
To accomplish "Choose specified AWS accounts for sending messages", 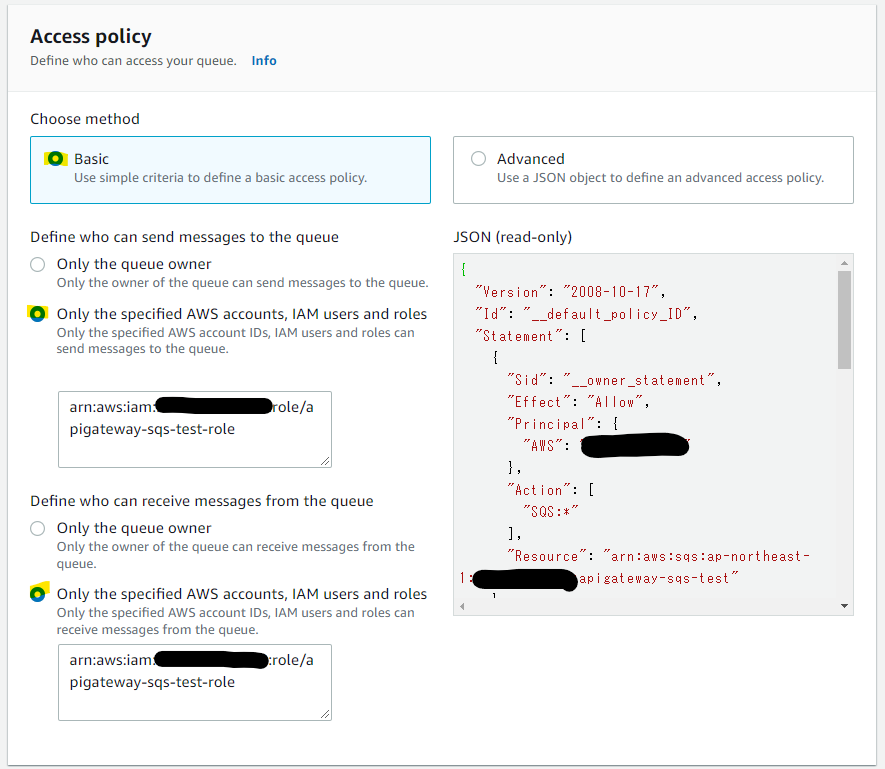I will (37, 314).
